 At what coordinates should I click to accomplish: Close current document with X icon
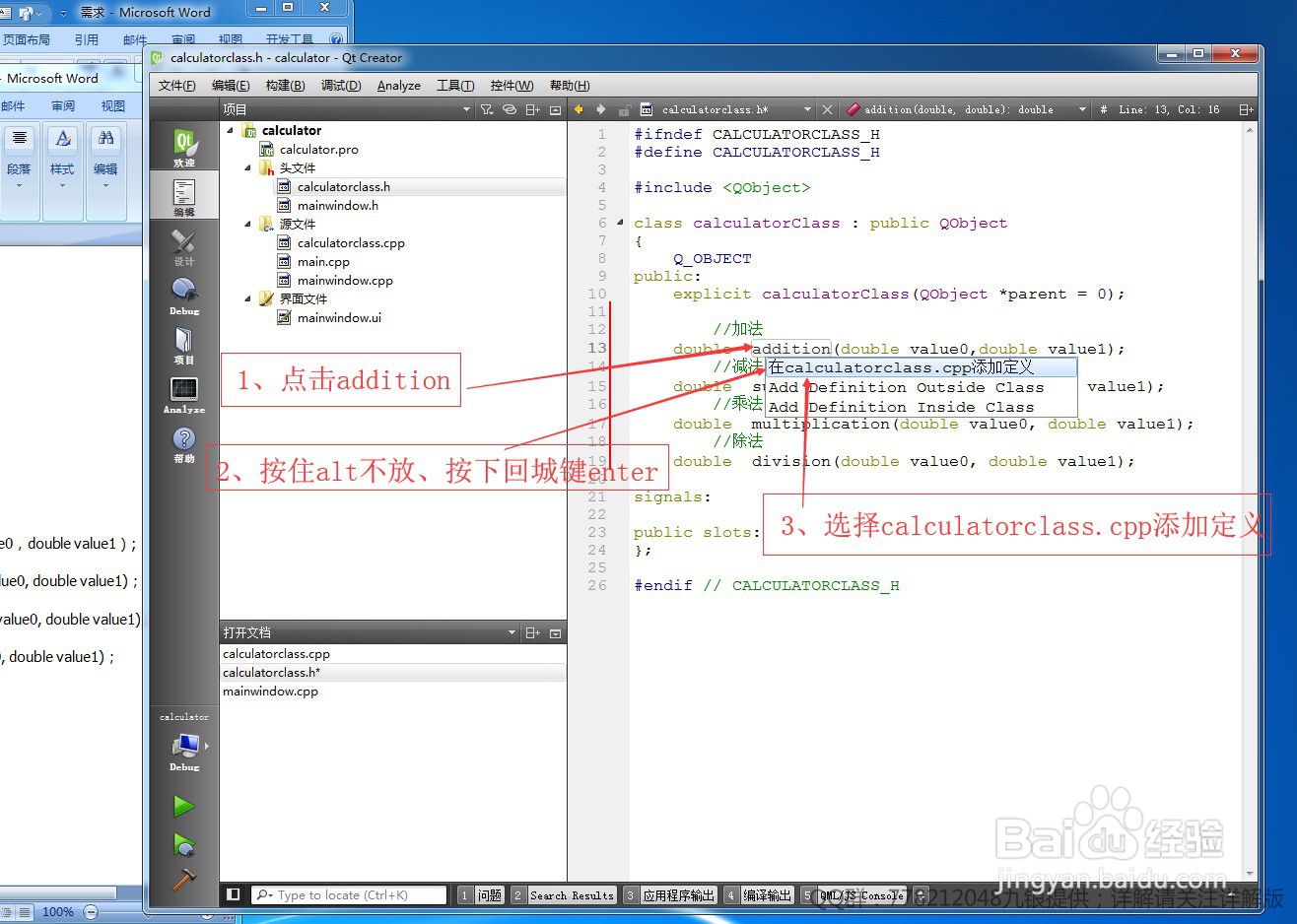[827, 109]
